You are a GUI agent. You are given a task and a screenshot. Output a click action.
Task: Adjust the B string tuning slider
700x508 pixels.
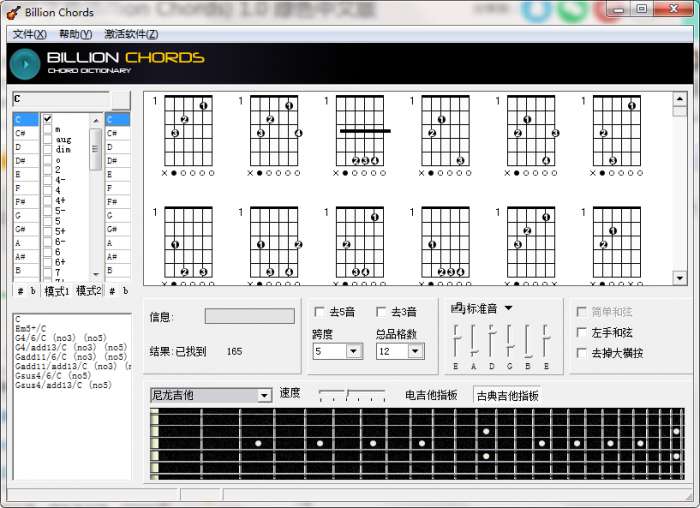(x=528, y=341)
